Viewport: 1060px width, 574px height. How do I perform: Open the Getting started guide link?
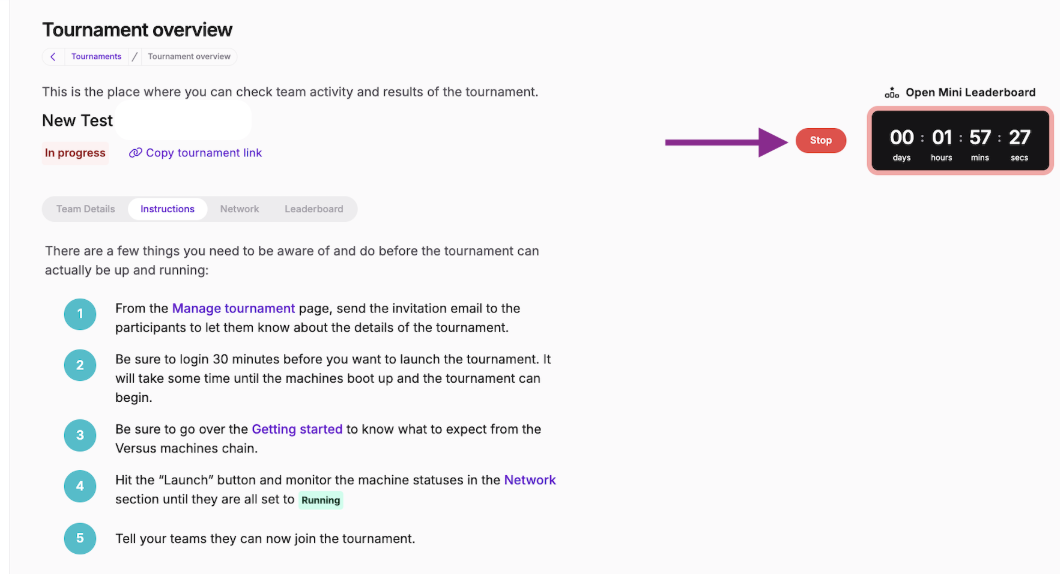[x=297, y=429]
